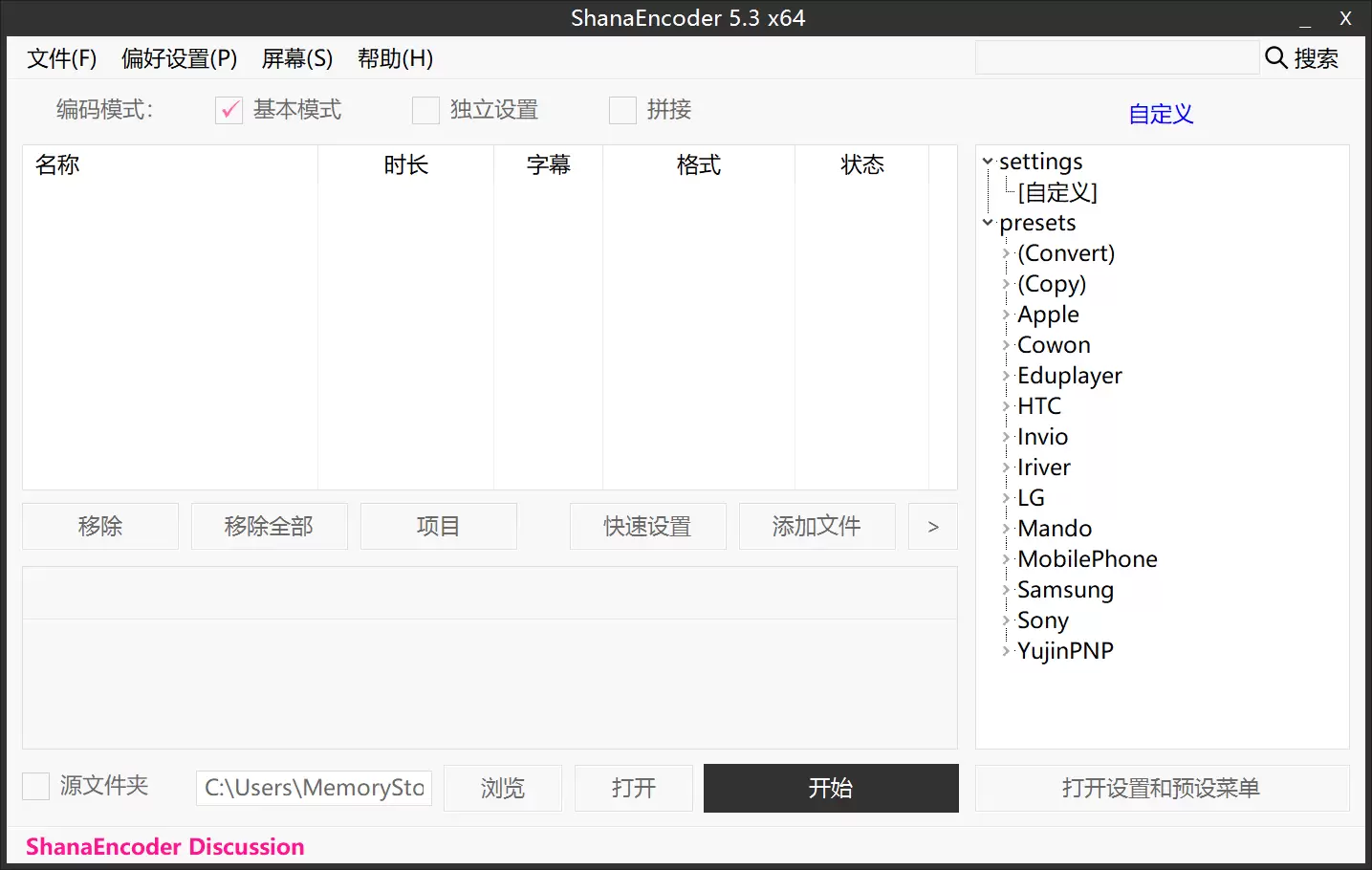Open the 屏幕(S) menu
This screenshot has width=1372, height=870.
pos(297,58)
